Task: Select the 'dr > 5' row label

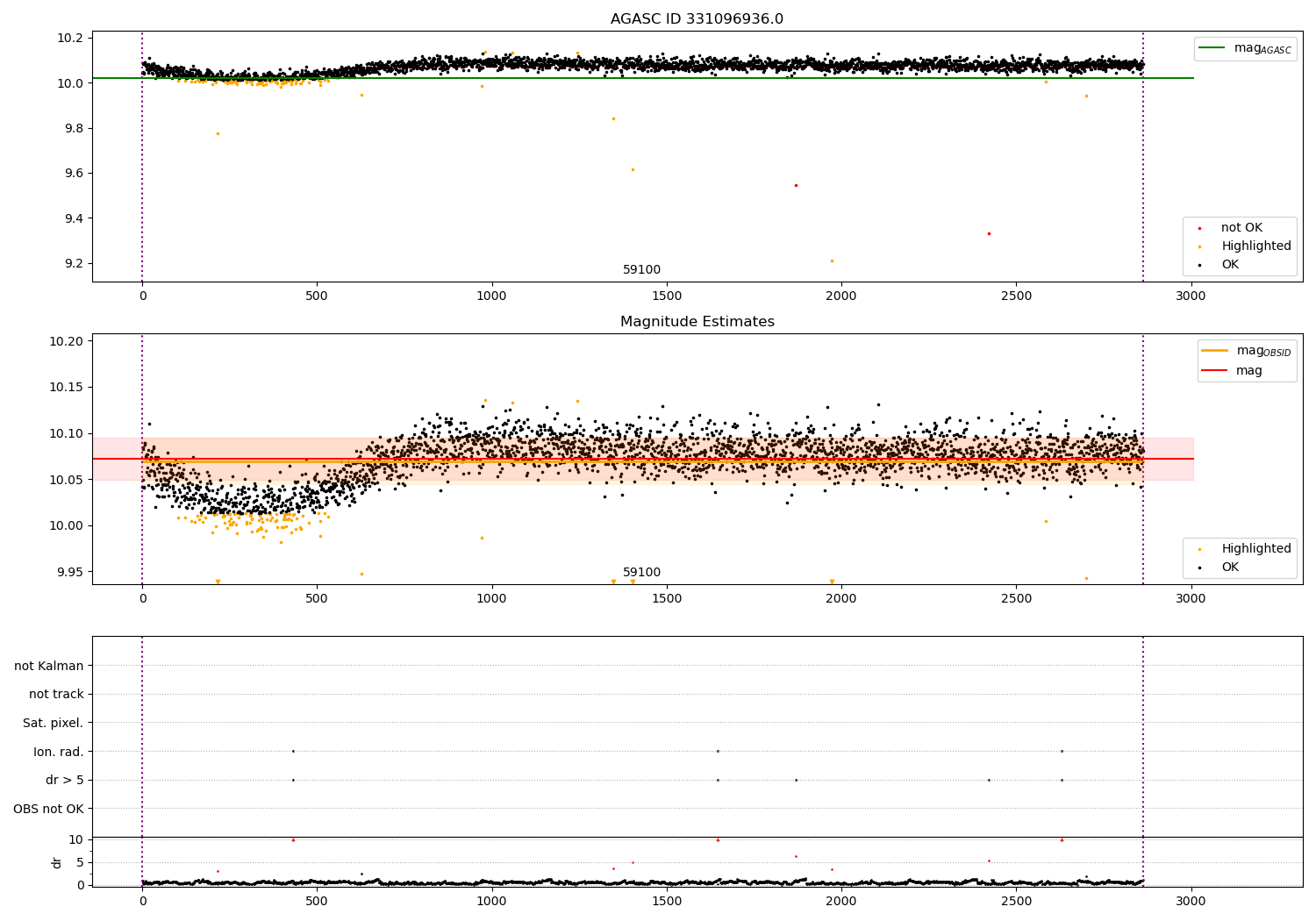Action: [x=64, y=780]
